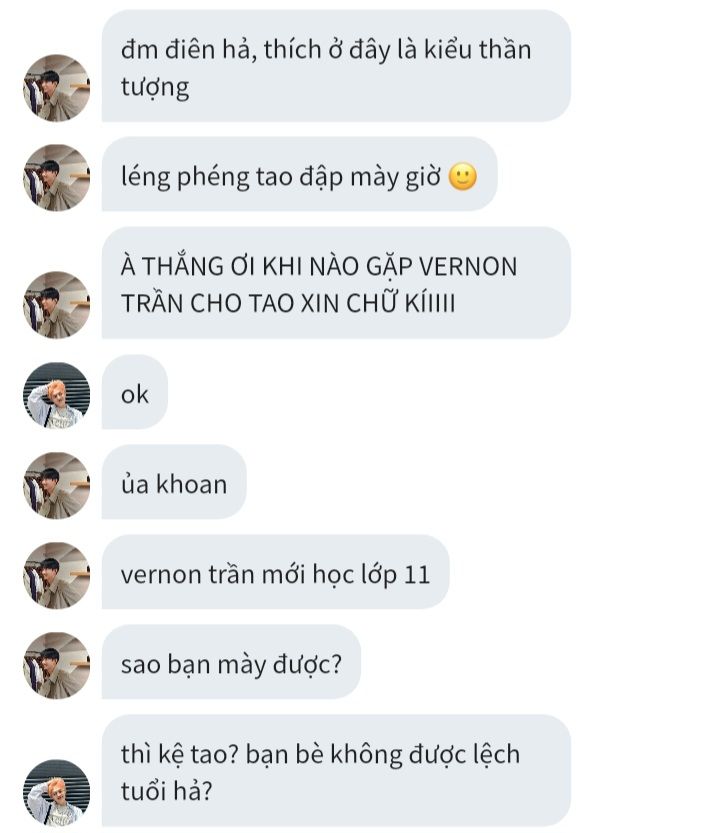Tap the smiley emoji in the message
Screen dimensions: 720x833
[x=463, y=177]
